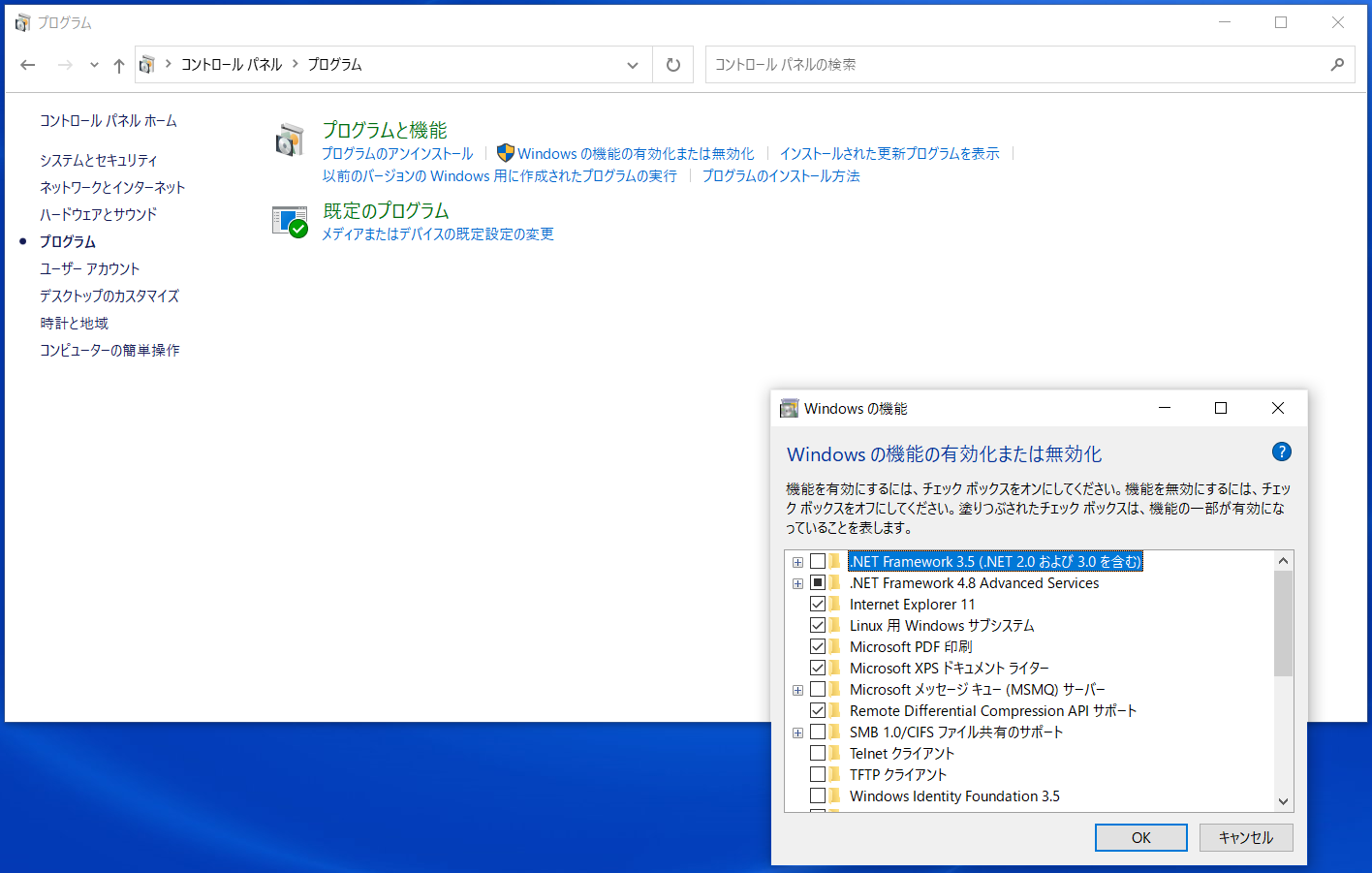Open プログラムと機能 heading link

385,130
